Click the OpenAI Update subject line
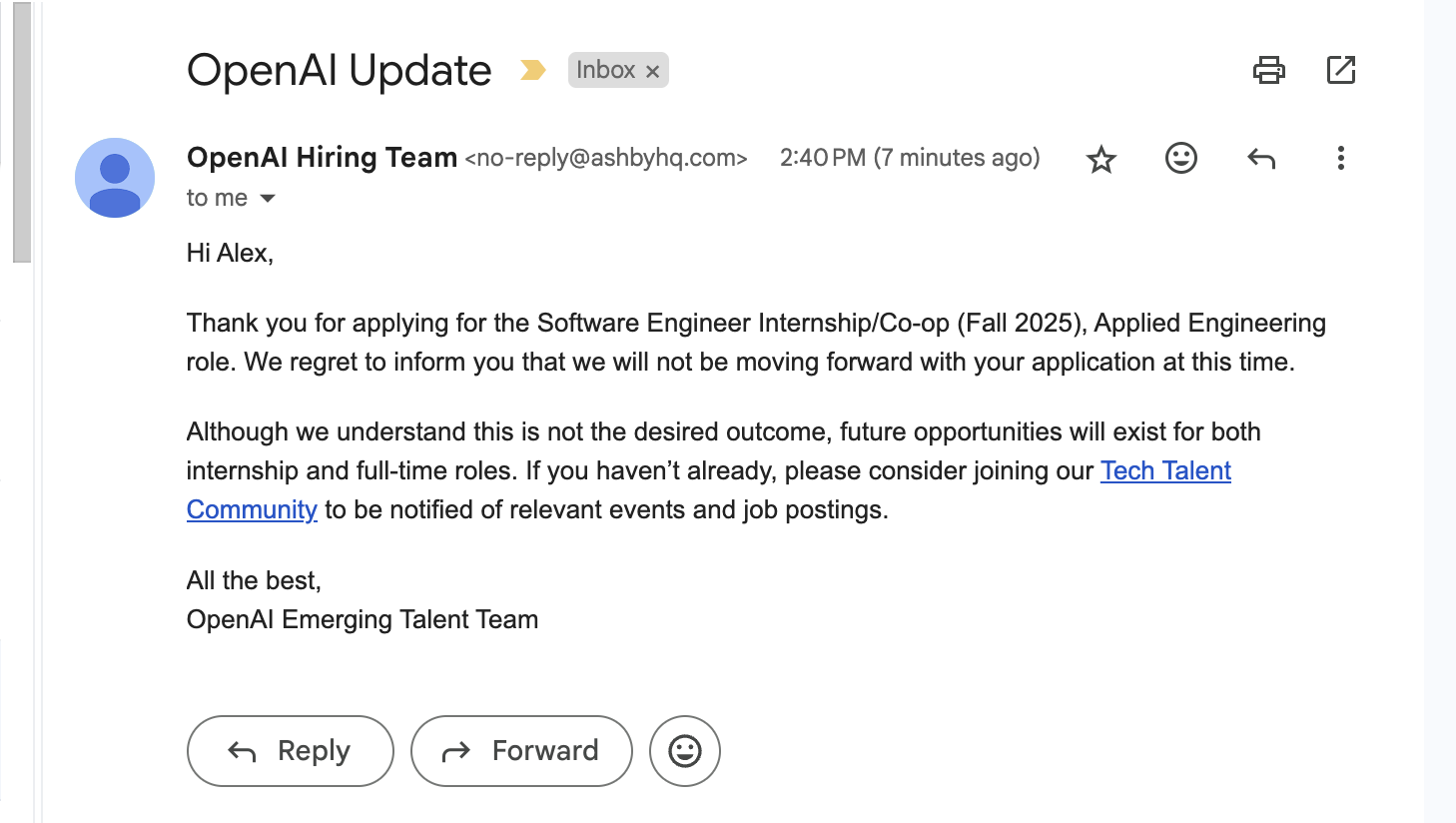This screenshot has height=823, width=1456. pyautogui.click(x=338, y=70)
